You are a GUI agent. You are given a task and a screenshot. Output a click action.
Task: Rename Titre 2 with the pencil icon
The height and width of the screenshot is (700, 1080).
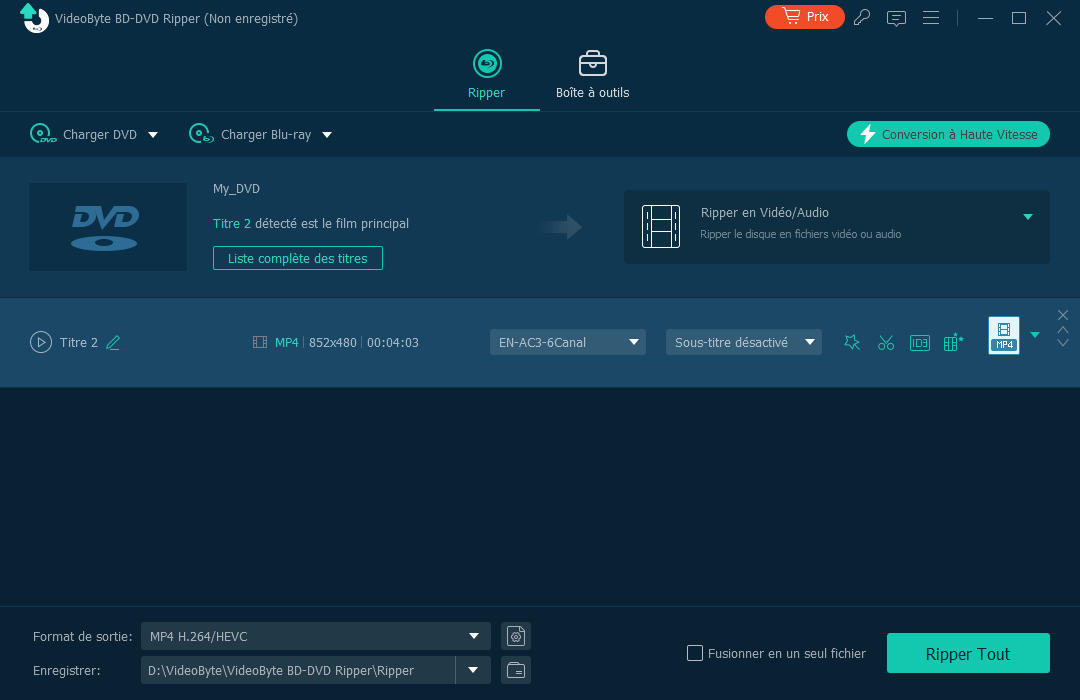pyautogui.click(x=113, y=342)
